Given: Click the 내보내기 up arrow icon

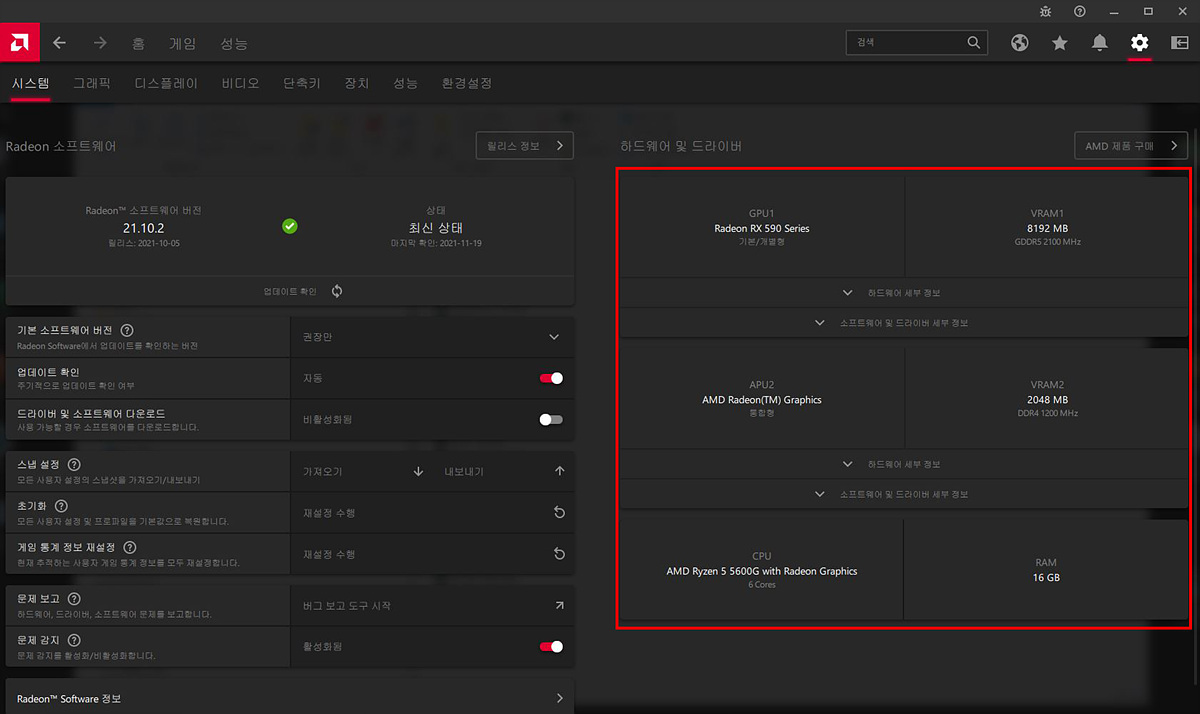Looking at the screenshot, I should (559, 471).
